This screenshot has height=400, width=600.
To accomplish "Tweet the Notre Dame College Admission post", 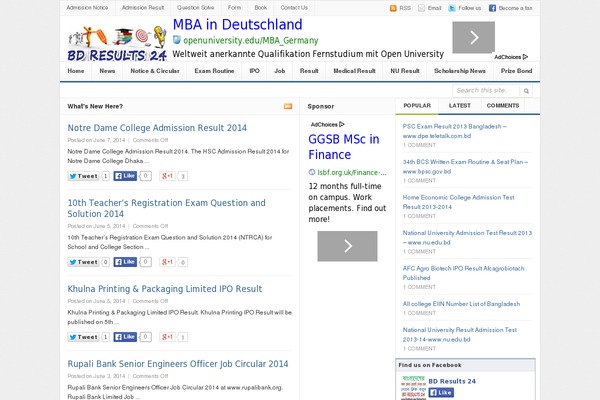I will [83, 176].
